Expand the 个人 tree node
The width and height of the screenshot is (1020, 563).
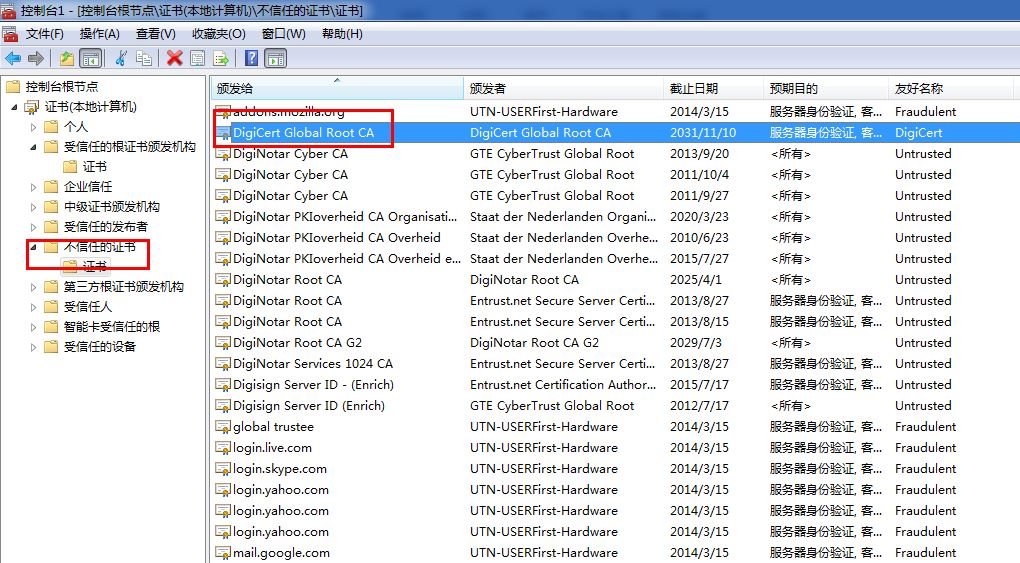(33, 127)
